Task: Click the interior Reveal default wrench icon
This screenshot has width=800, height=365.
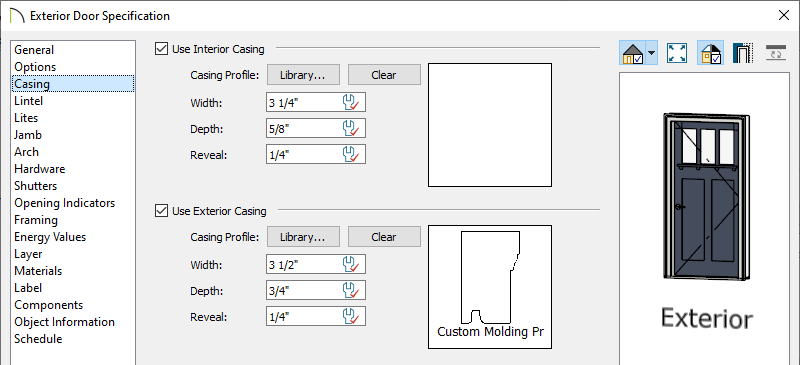Action: [351, 154]
